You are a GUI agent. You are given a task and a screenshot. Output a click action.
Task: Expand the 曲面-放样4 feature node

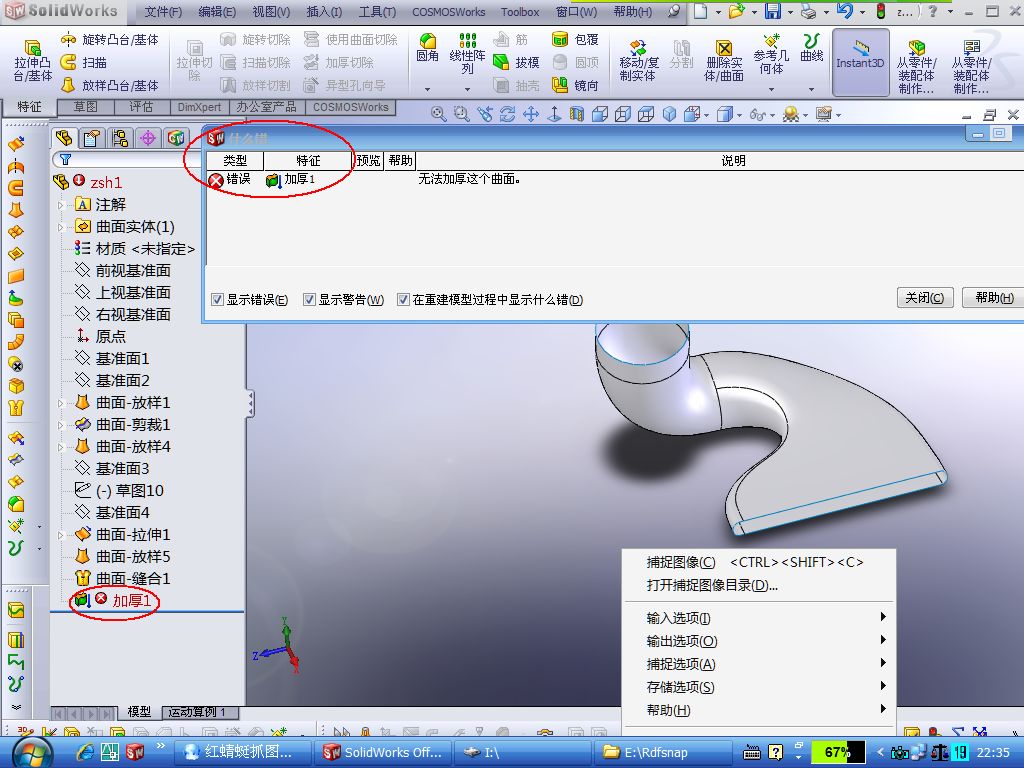61,447
